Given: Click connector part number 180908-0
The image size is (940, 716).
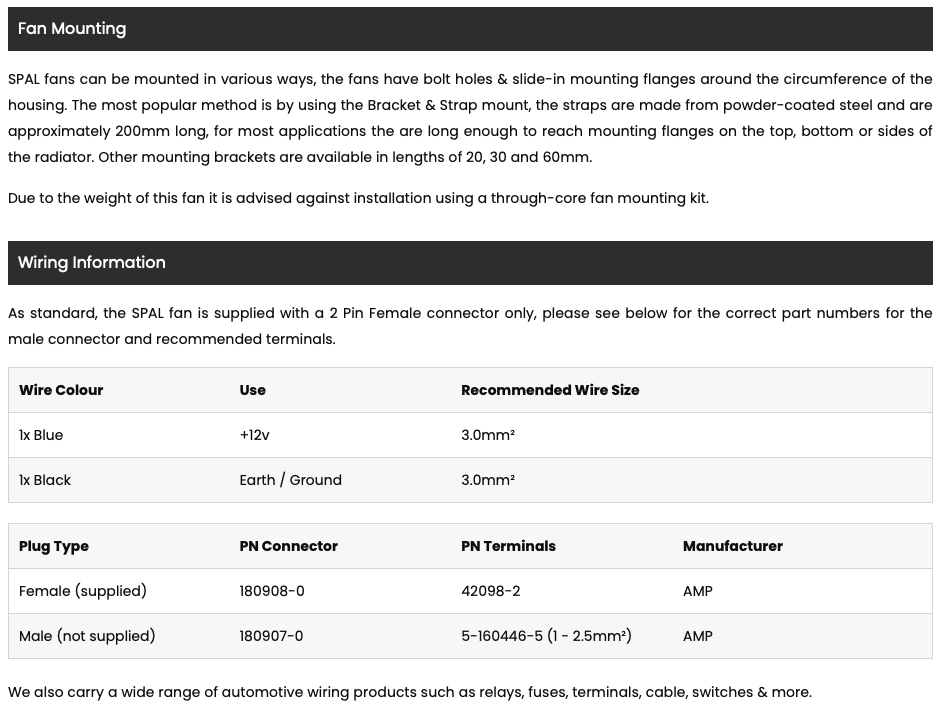Looking at the screenshot, I should (x=272, y=591).
